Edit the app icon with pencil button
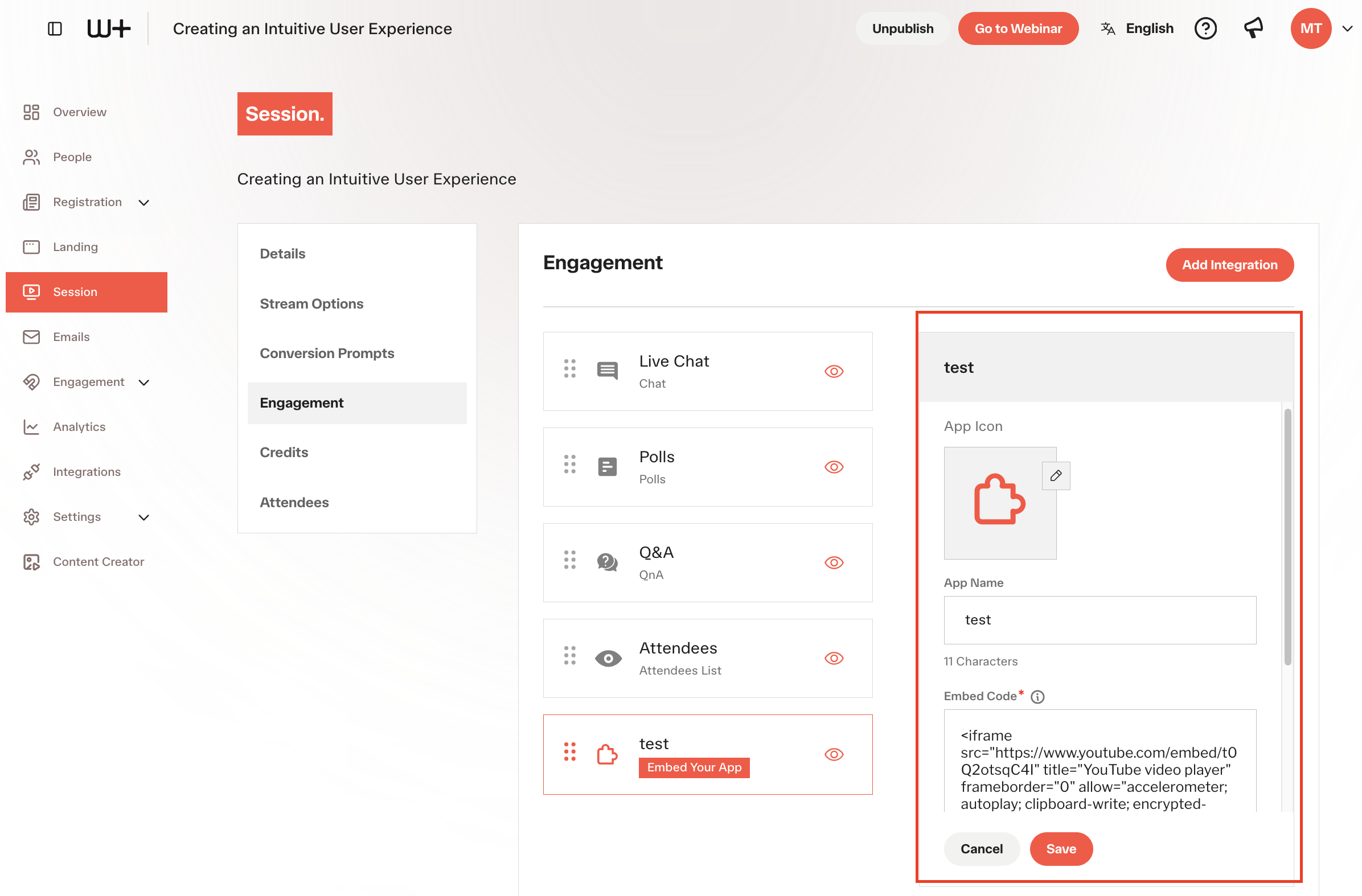The image size is (1362, 896). tap(1056, 475)
